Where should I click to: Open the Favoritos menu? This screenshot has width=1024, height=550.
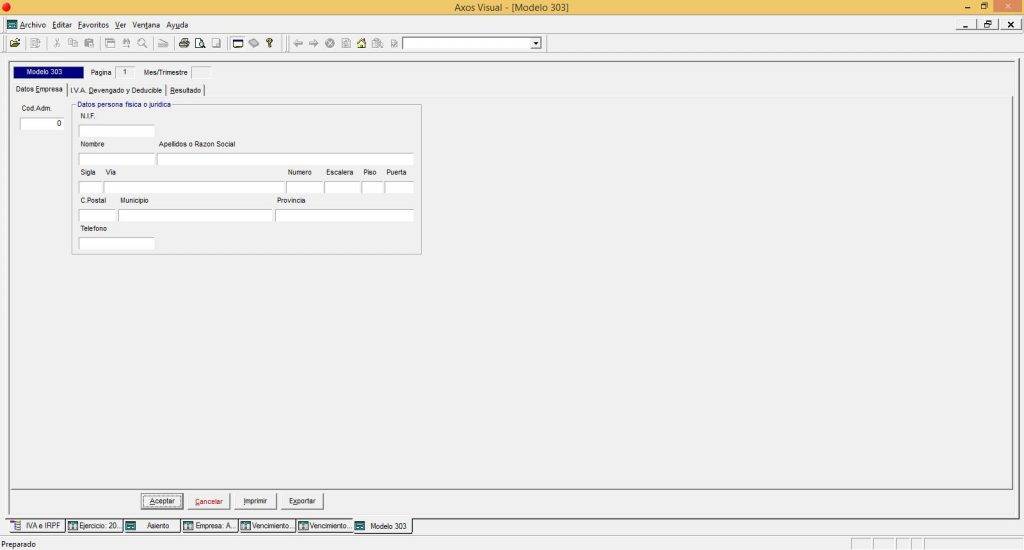click(93, 24)
